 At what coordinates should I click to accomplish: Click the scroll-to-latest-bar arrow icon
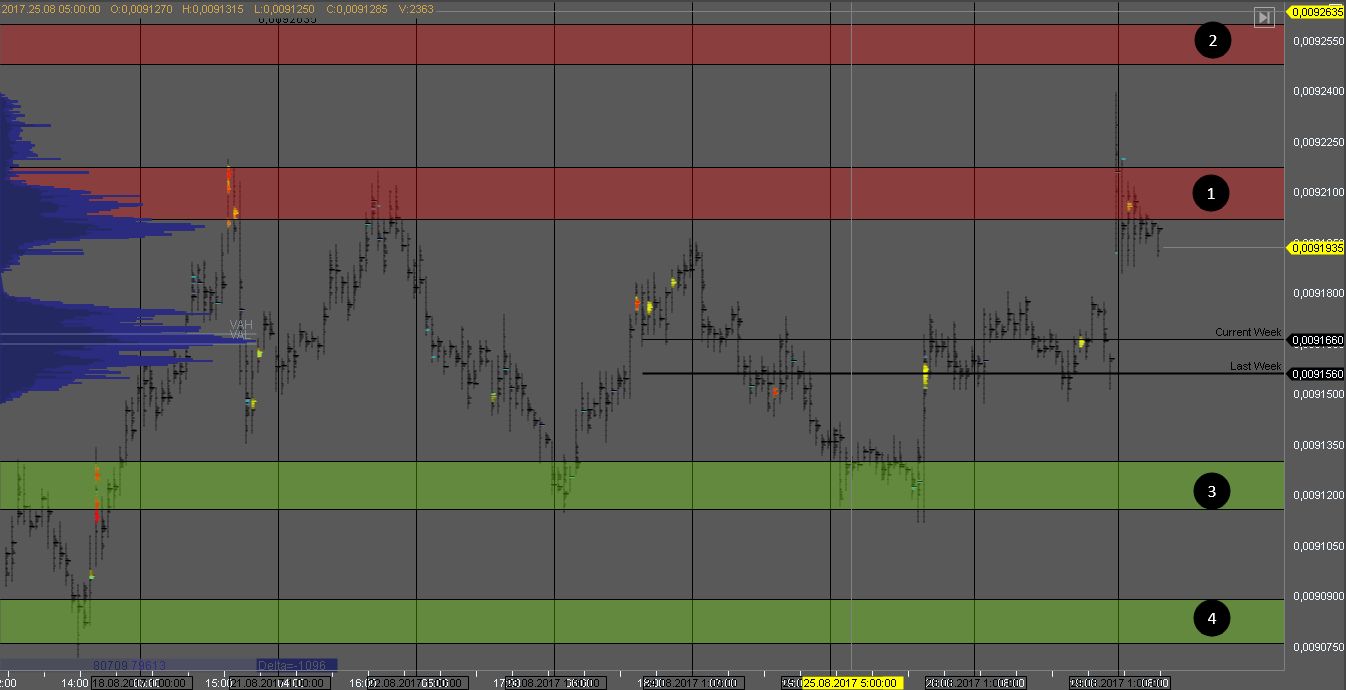1264,17
